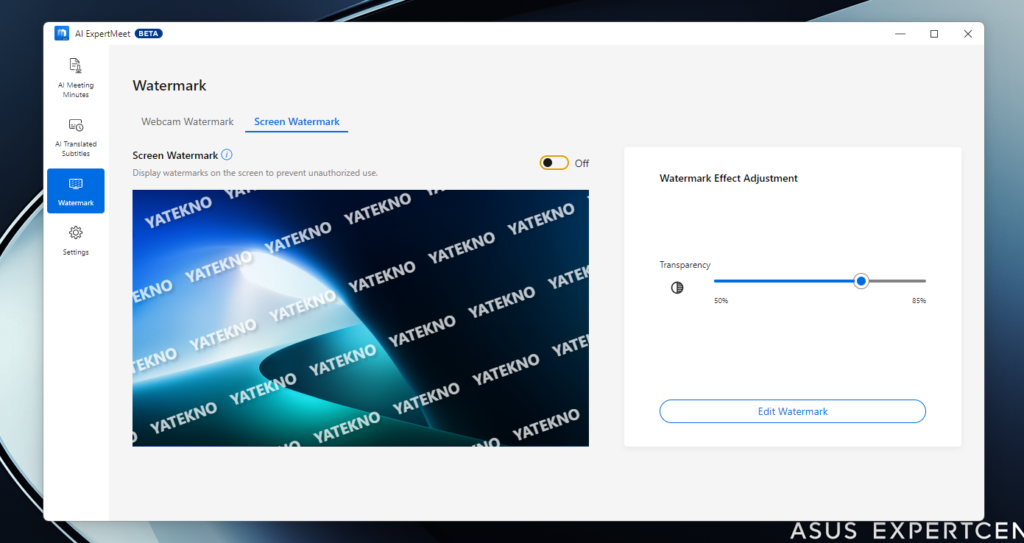Click the BETA badge in title bar
Viewport: 1024px width, 543px height.
tap(148, 33)
